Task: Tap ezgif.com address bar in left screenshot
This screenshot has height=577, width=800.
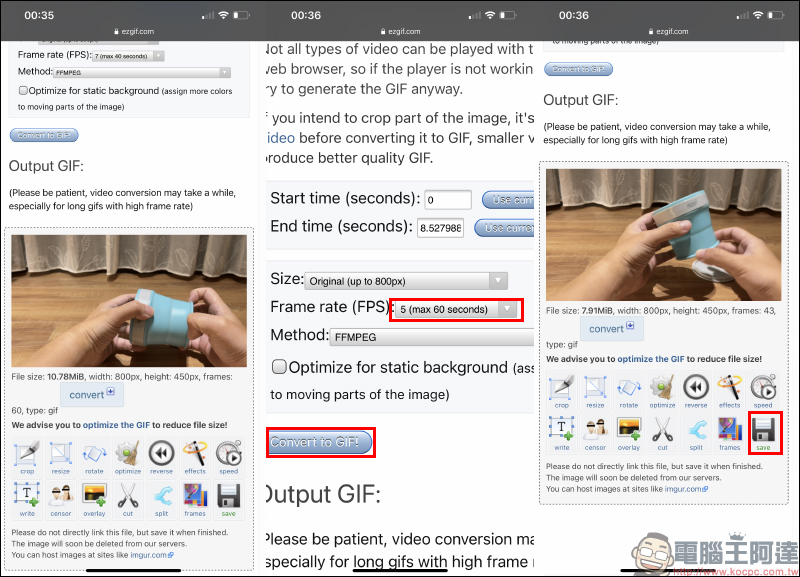Action: pos(134,31)
